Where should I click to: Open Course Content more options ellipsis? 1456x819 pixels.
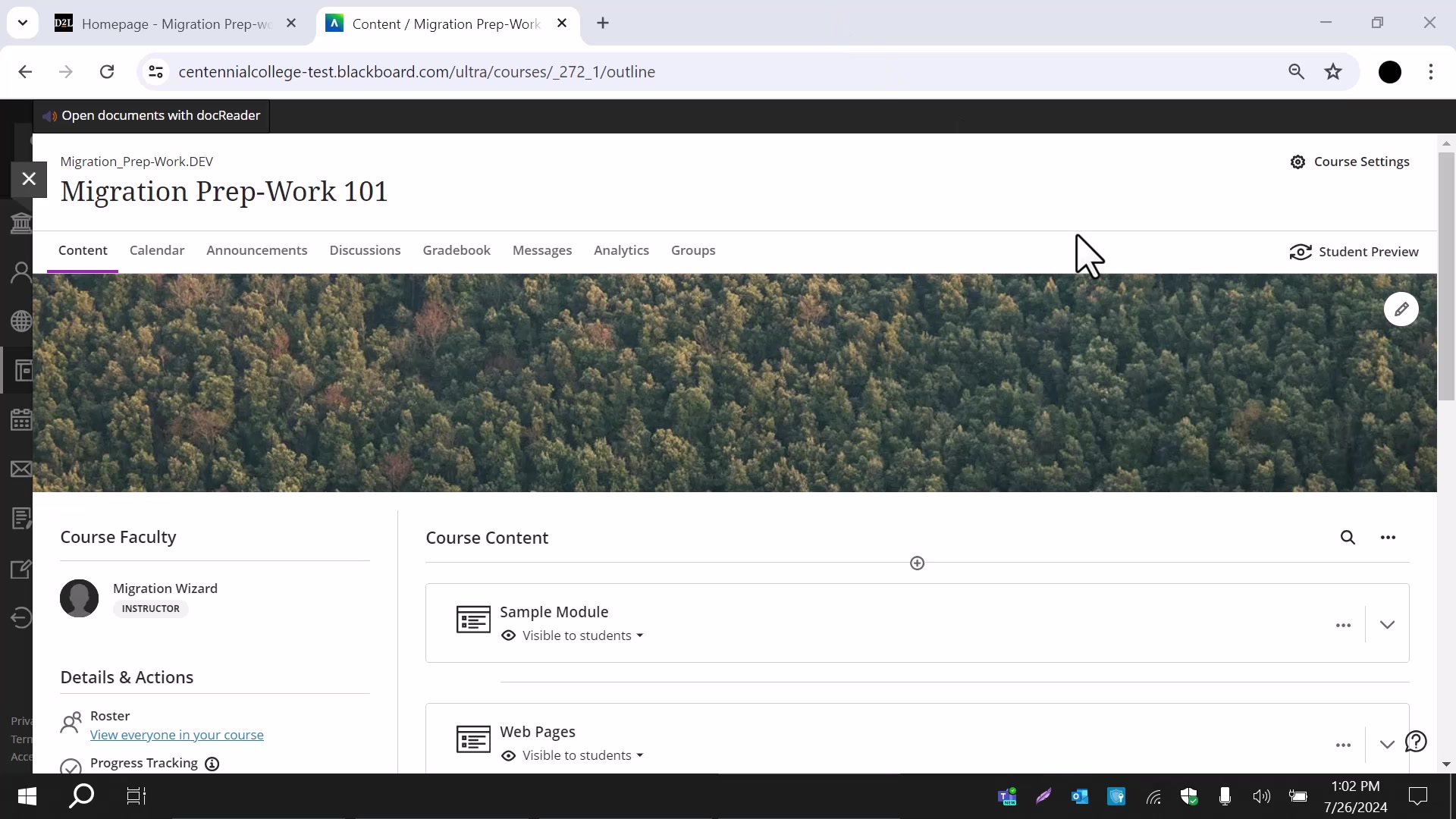click(1388, 538)
